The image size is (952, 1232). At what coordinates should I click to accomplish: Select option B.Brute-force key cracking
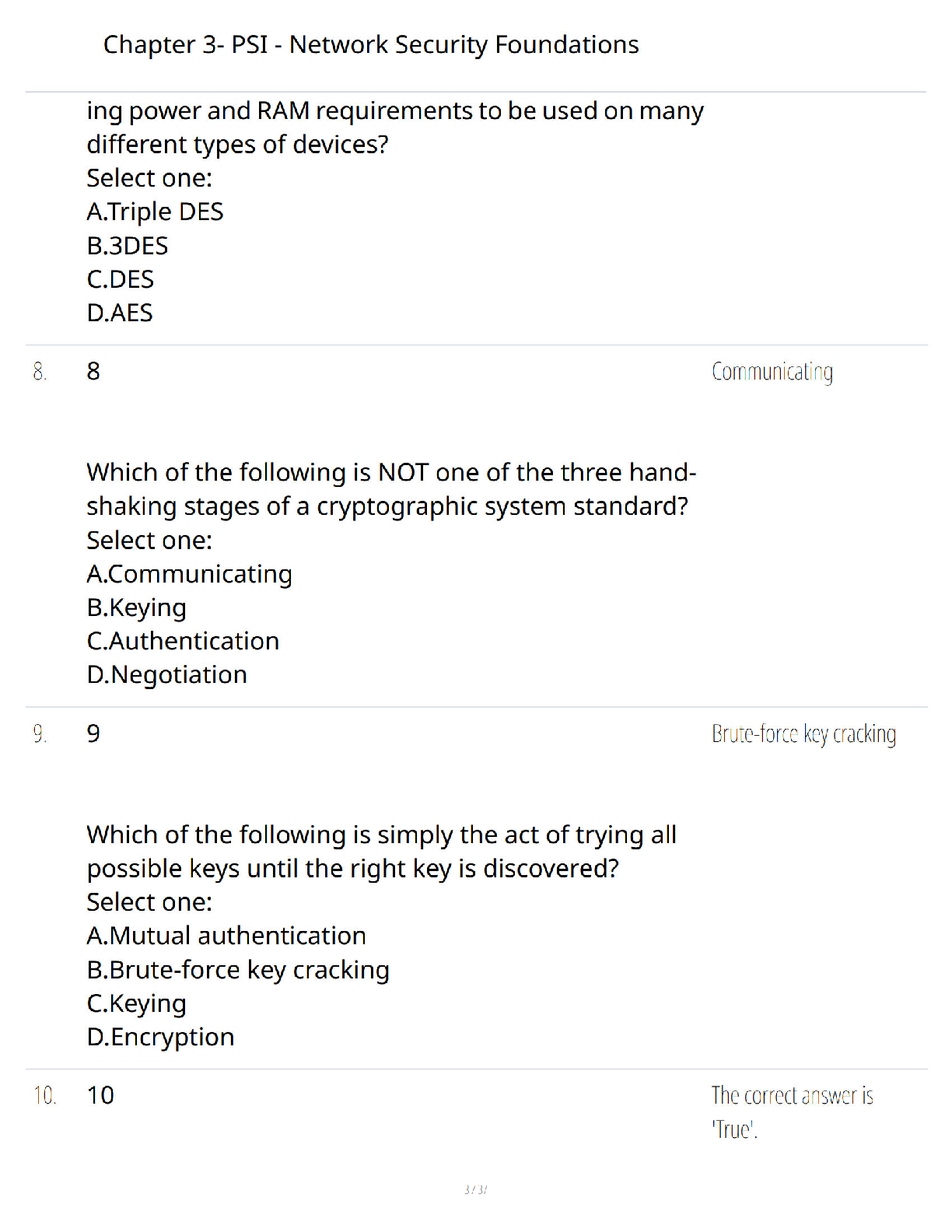[x=238, y=970]
